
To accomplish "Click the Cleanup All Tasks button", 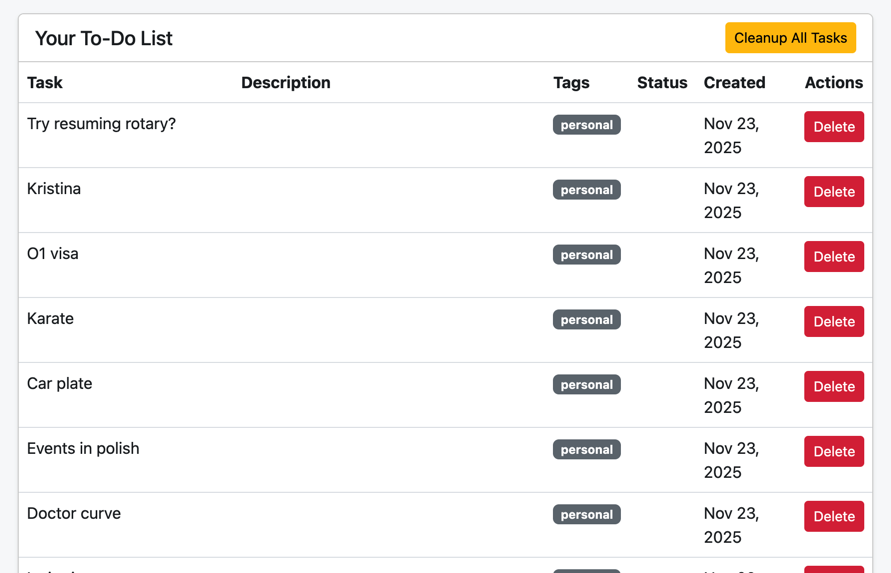I will coord(790,38).
